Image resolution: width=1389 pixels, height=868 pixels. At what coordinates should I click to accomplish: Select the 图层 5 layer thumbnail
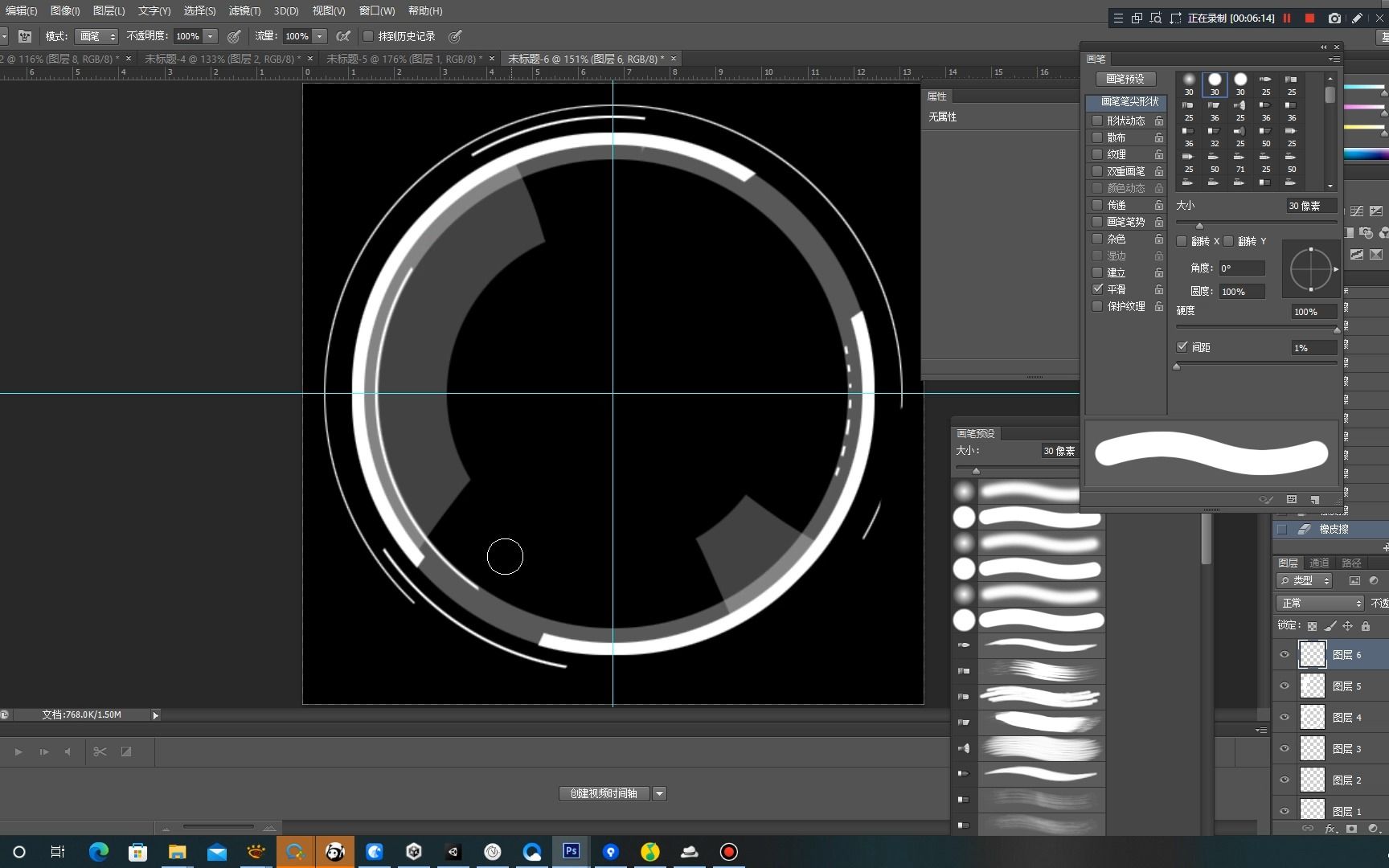(1313, 686)
